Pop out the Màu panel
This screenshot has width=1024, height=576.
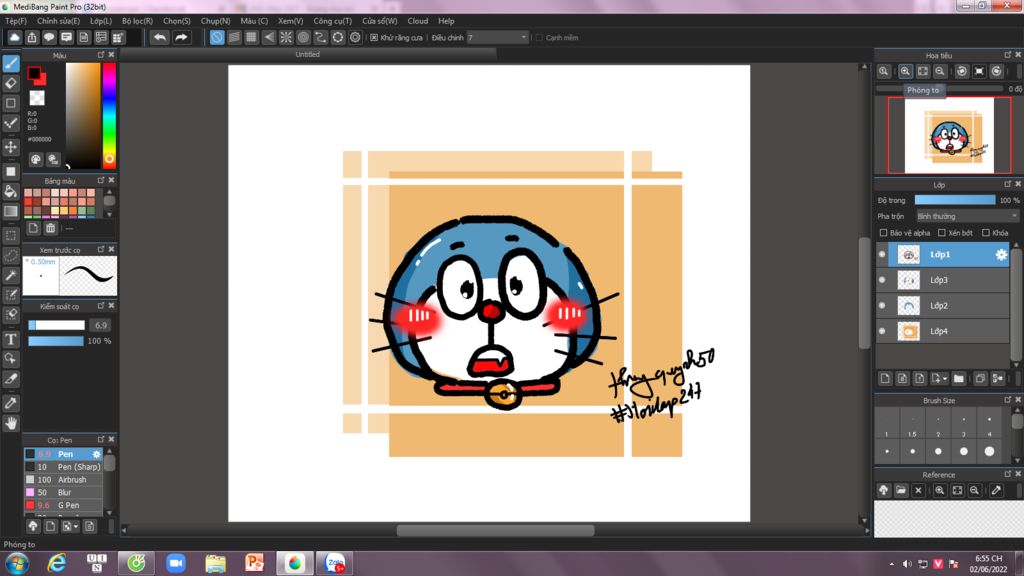coord(101,55)
